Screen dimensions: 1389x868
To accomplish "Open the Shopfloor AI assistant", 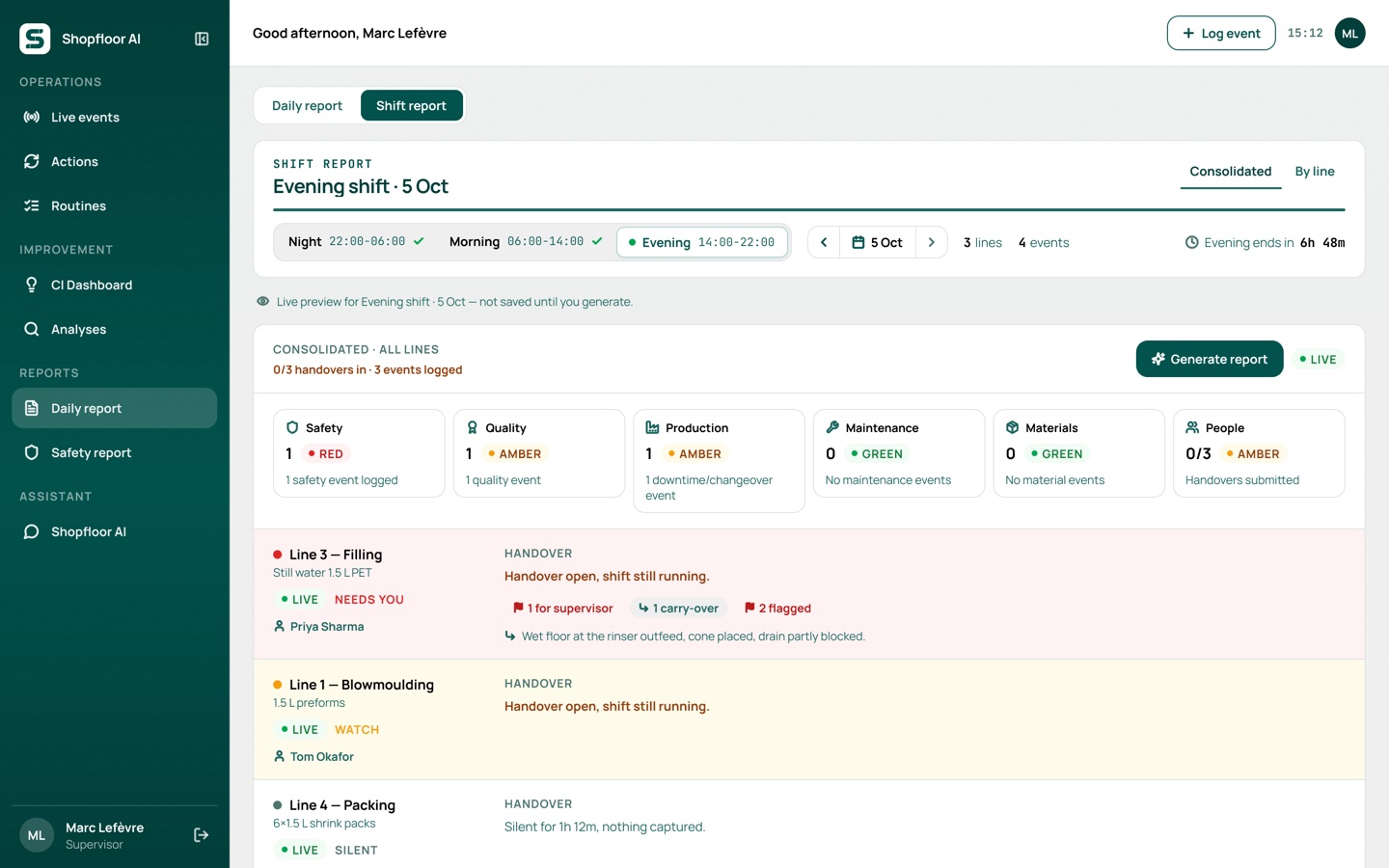I will click(114, 532).
